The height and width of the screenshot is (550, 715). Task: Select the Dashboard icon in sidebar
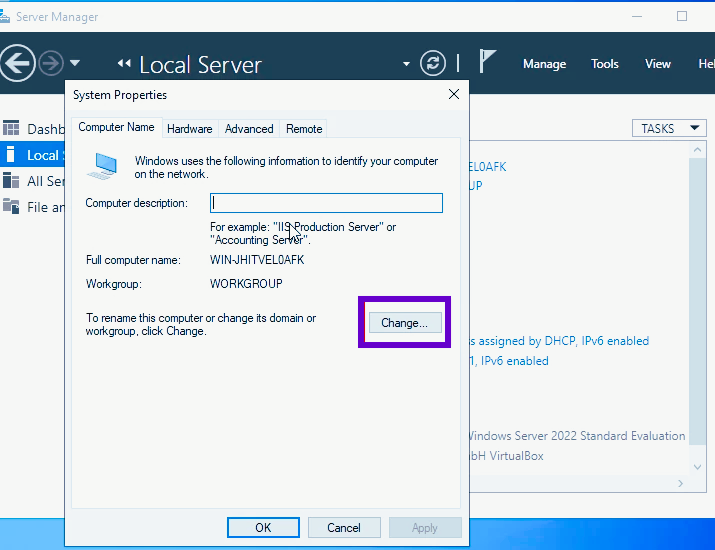click(11, 128)
